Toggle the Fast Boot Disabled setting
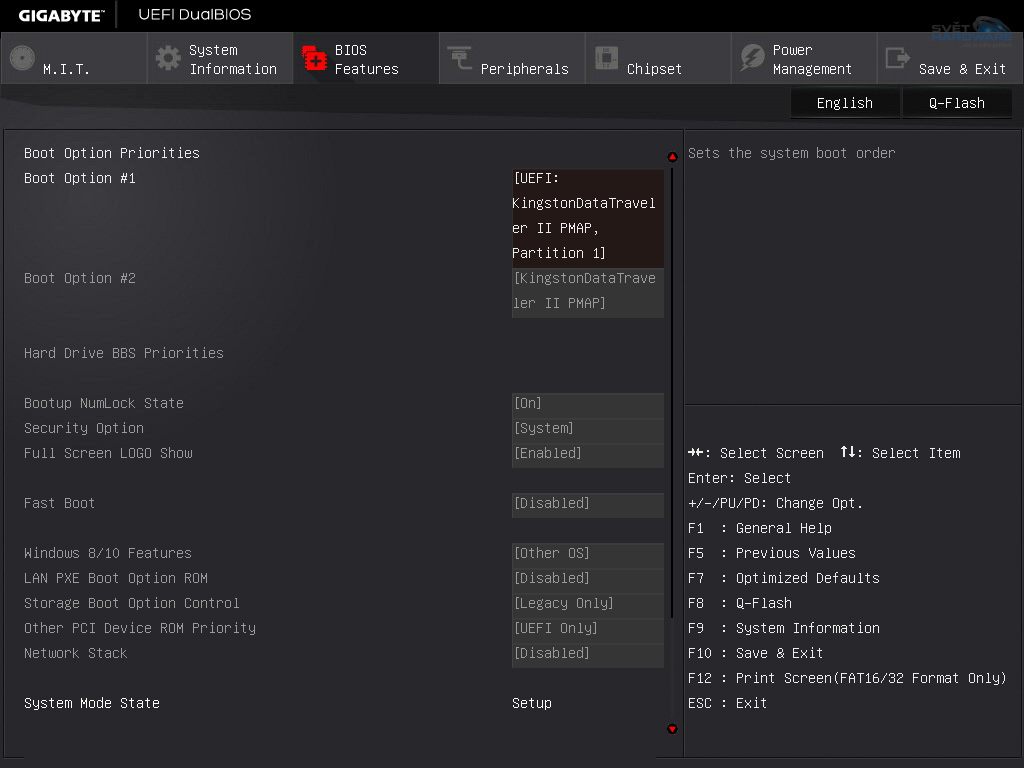Screen dimensions: 1024x768 click(x=587, y=503)
